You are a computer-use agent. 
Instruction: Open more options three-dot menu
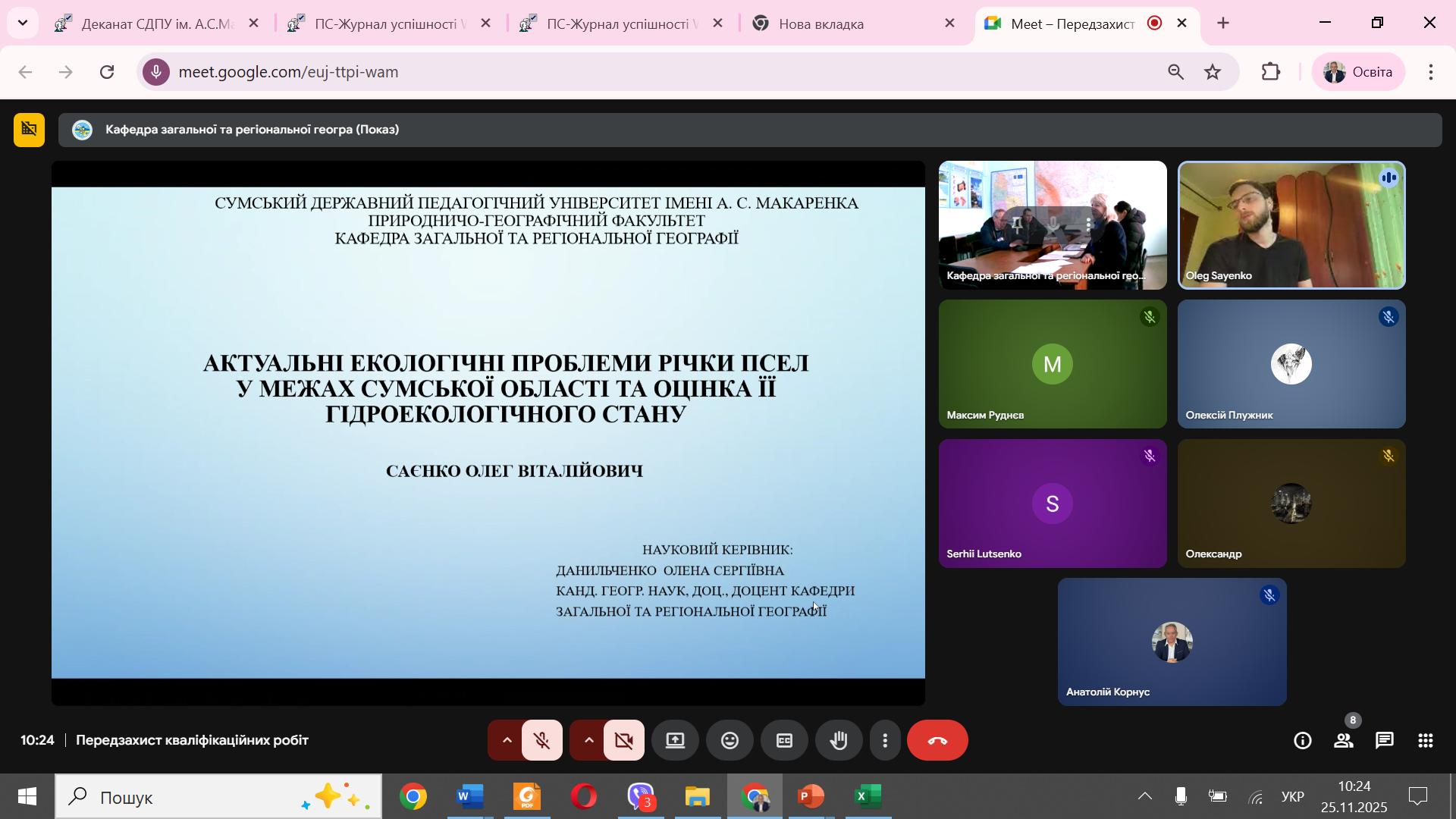[x=884, y=741]
